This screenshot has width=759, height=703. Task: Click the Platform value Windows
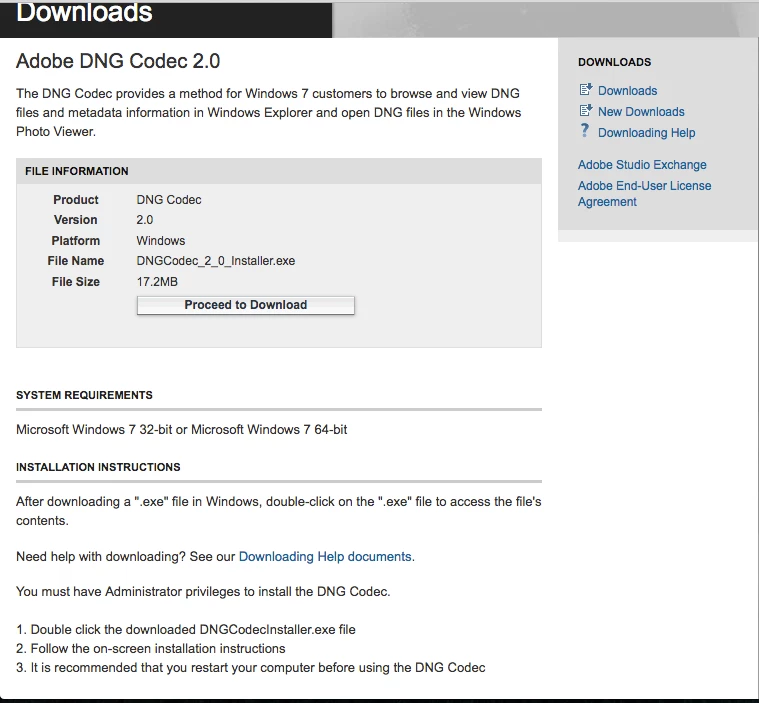pos(161,241)
